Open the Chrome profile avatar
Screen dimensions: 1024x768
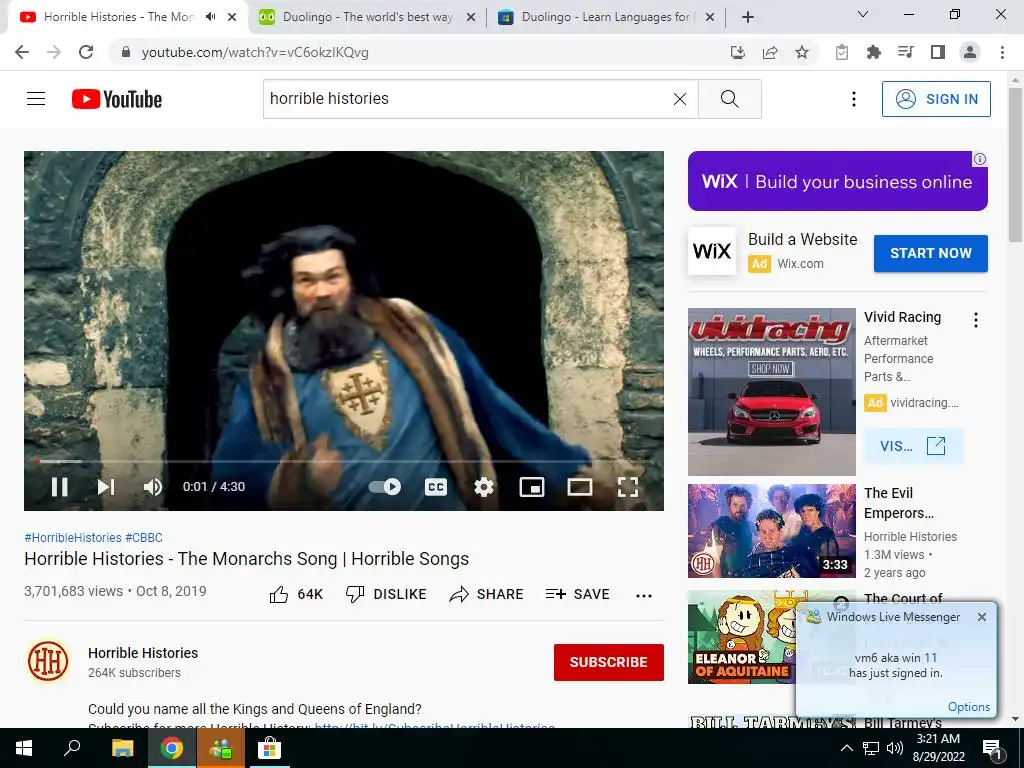pos(970,52)
